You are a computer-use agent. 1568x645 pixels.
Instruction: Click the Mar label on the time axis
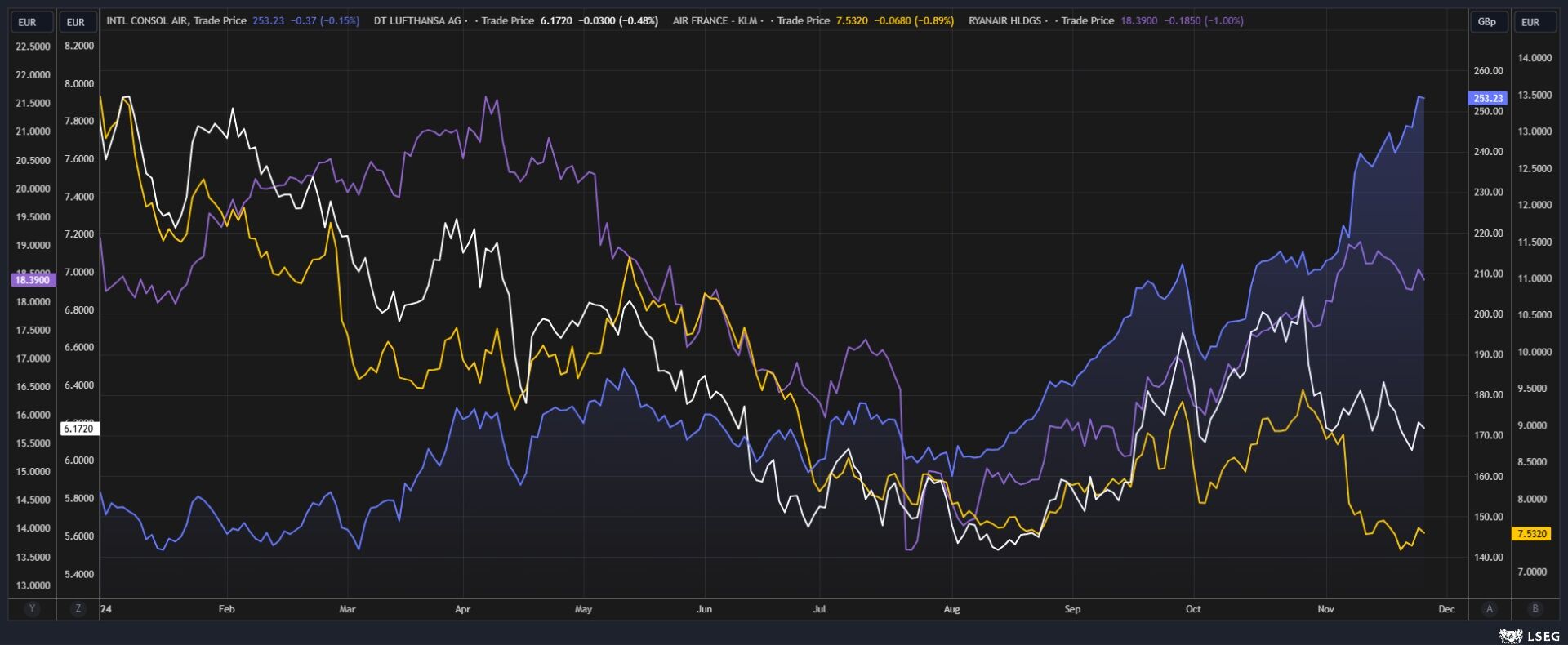tap(347, 609)
